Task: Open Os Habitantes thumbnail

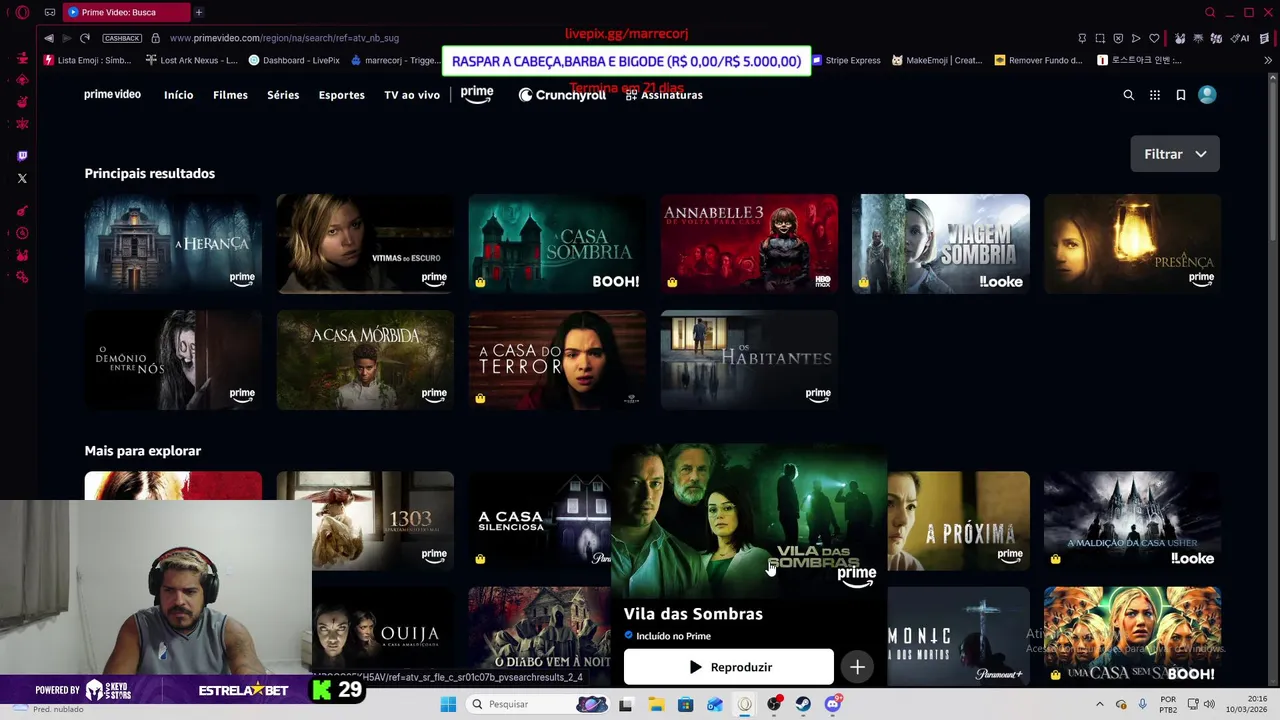Action: [749, 360]
